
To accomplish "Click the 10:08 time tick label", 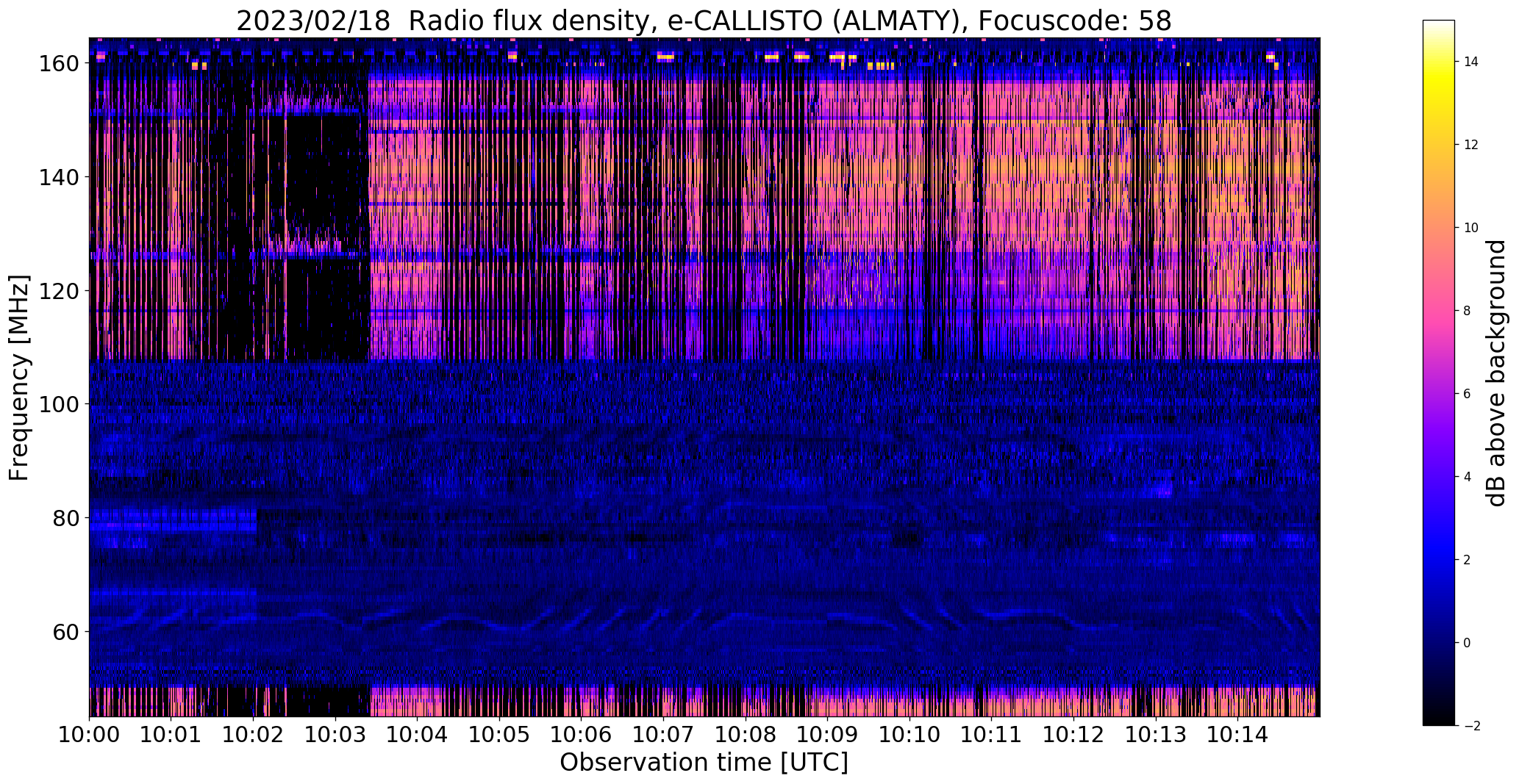I will point(746,734).
